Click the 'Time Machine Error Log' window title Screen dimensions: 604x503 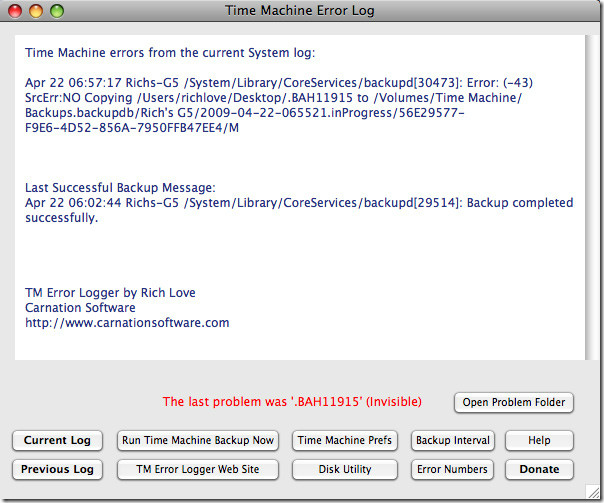(x=300, y=10)
